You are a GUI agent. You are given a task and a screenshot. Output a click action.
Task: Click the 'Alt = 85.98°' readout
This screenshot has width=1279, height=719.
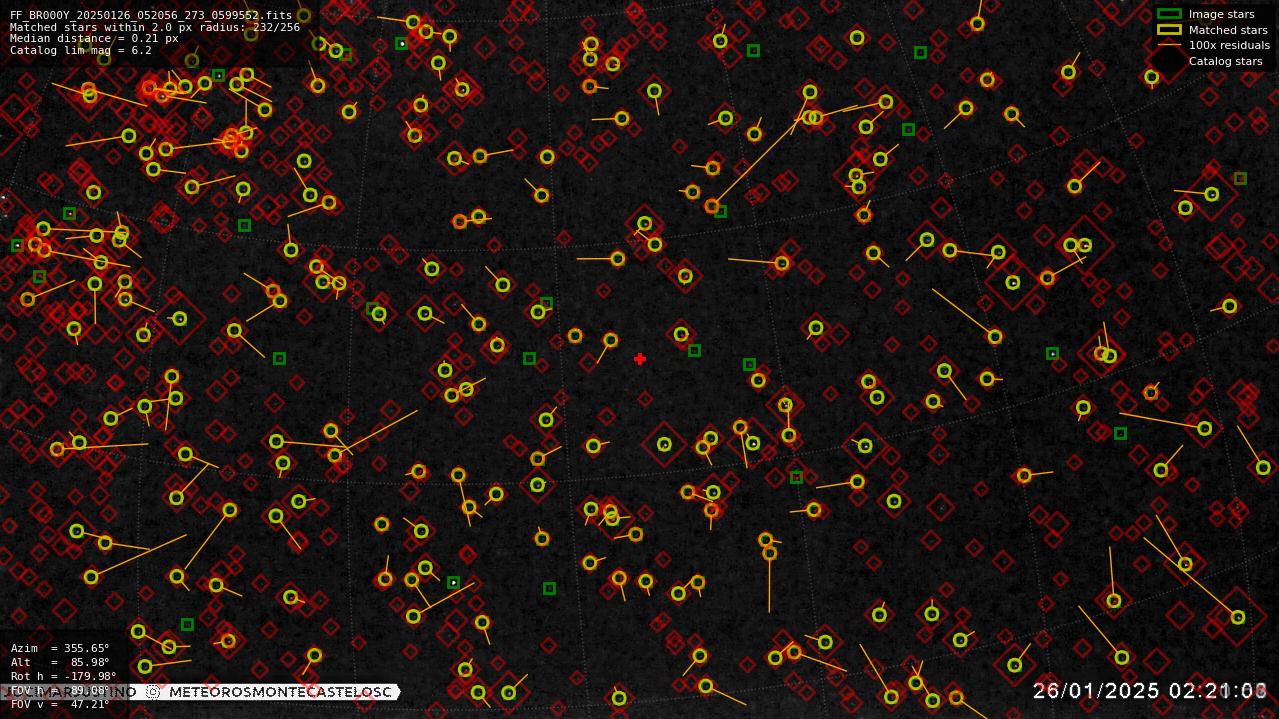pyautogui.click(x=60, y=662)
